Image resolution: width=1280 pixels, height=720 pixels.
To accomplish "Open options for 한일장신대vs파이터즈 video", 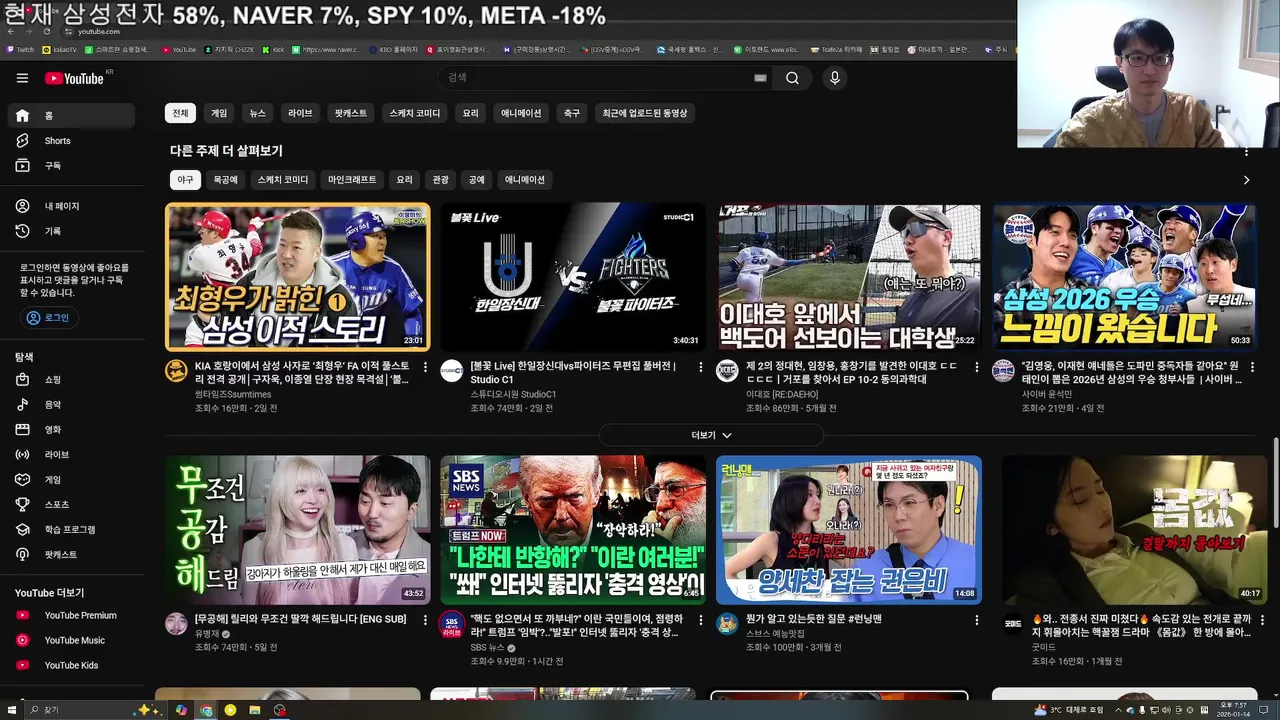I will click(700, 368).
